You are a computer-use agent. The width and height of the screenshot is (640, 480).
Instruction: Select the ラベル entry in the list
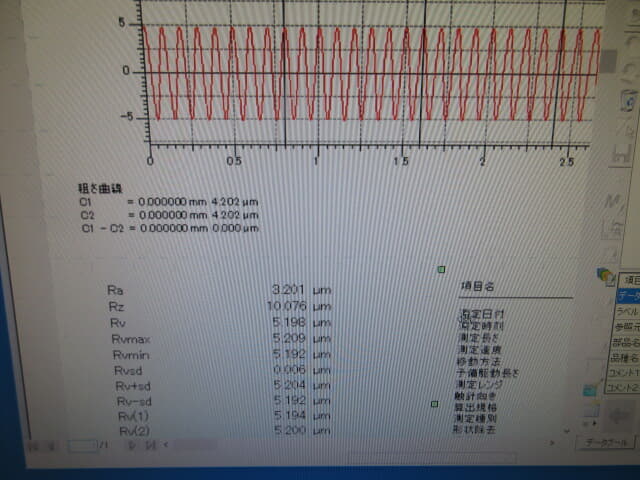628,311
